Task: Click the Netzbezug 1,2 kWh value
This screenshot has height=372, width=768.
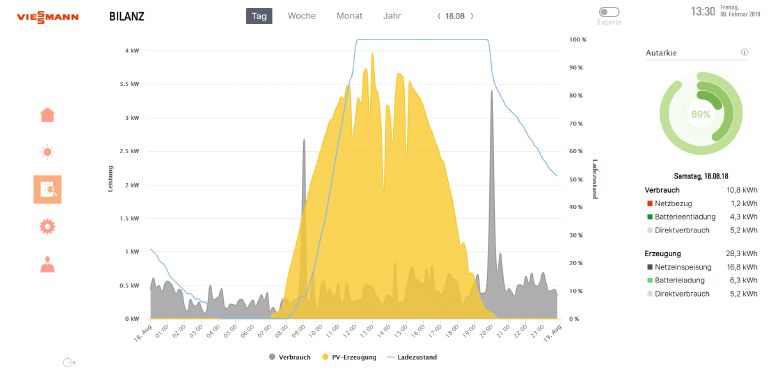Action: point(746,204)
